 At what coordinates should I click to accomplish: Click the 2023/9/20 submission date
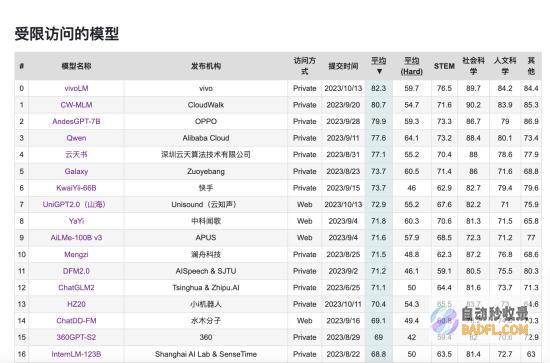pos(343,105)
